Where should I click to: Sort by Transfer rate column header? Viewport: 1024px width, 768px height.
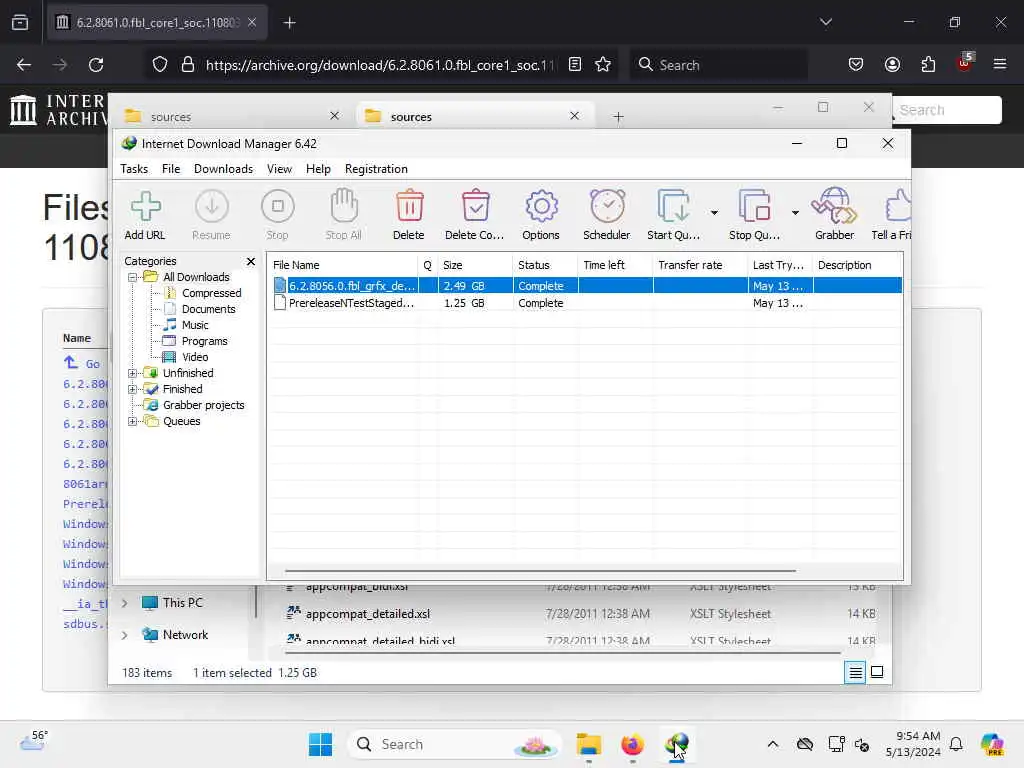[x=700, y=265]
